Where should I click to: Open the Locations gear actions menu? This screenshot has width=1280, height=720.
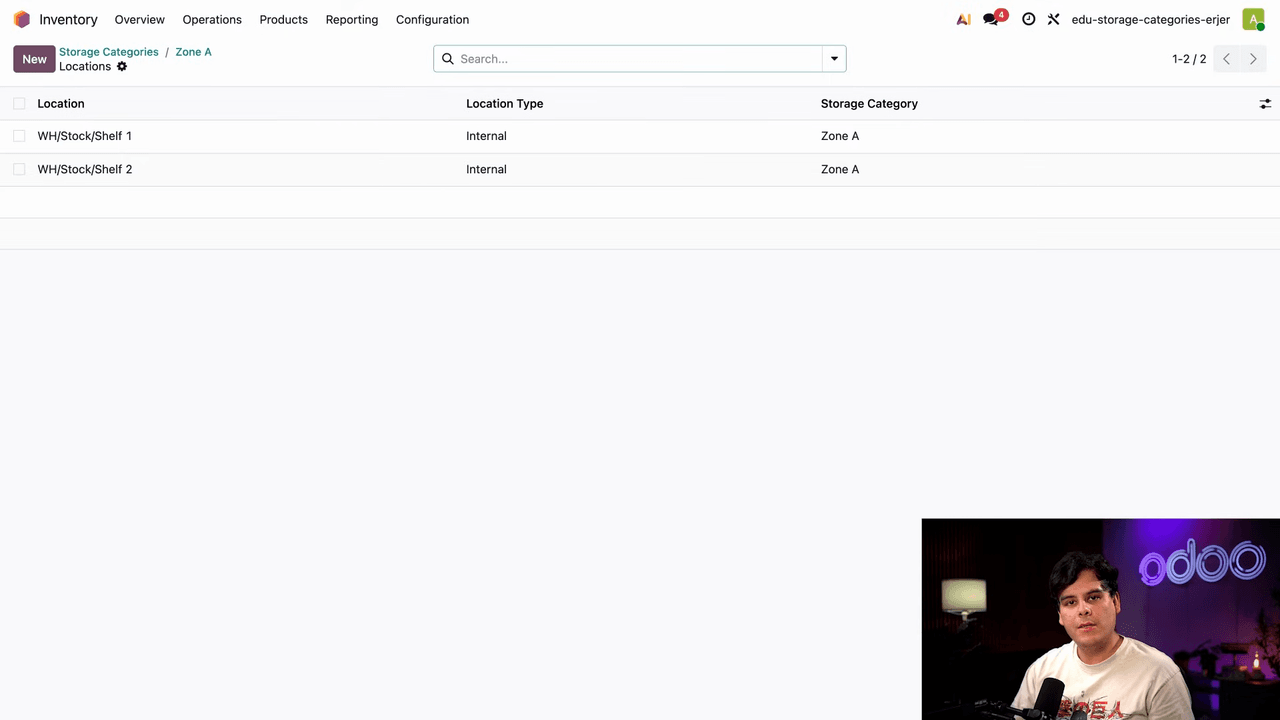(122, 67)
